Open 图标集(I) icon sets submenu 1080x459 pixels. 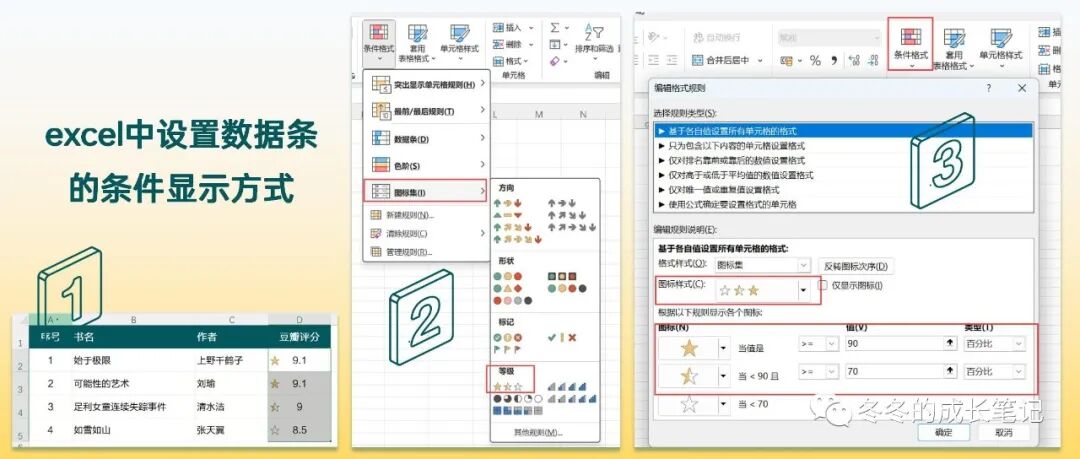click(x=426, y=191)
